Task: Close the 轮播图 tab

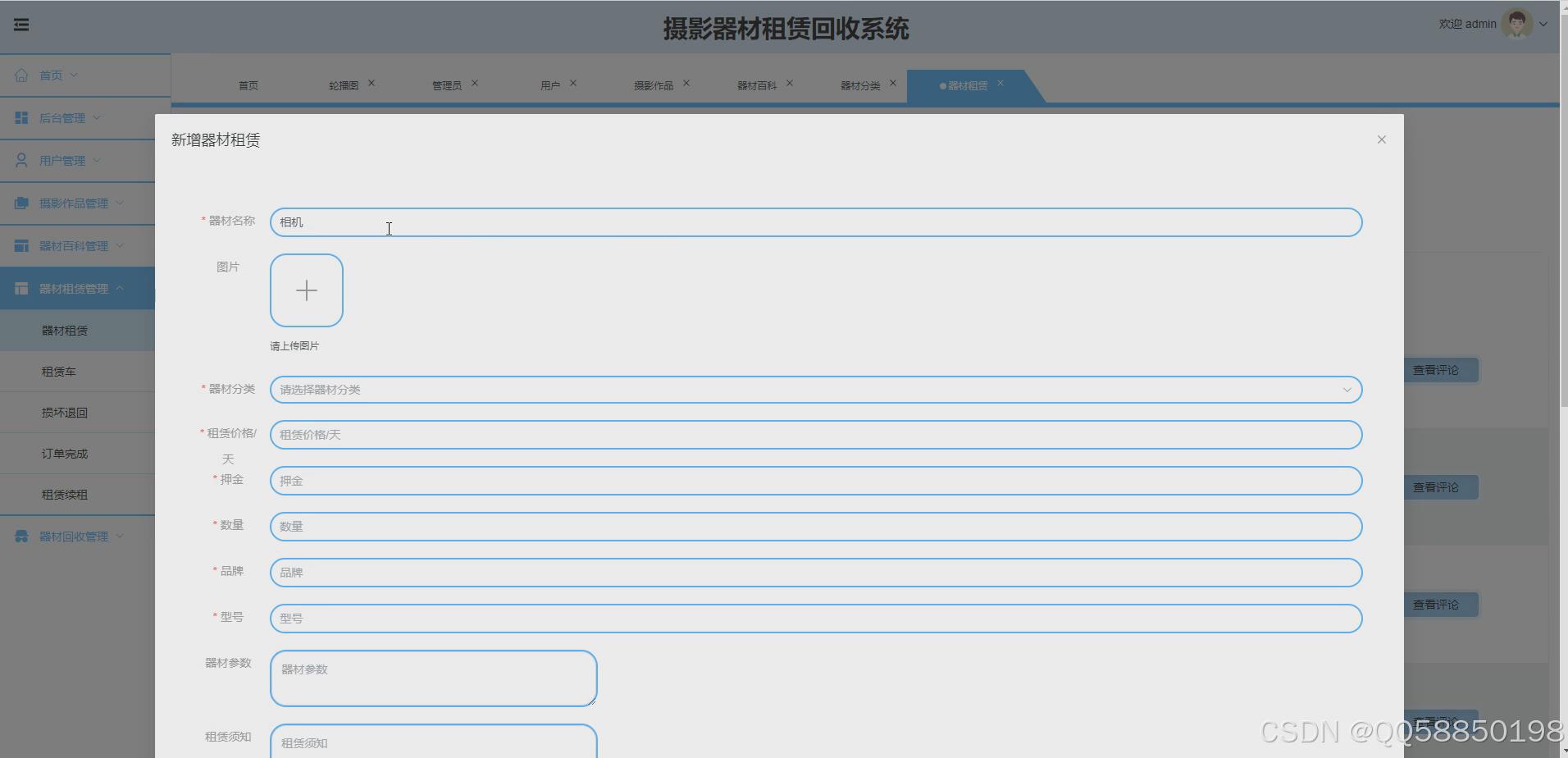Action: point(373,82)
